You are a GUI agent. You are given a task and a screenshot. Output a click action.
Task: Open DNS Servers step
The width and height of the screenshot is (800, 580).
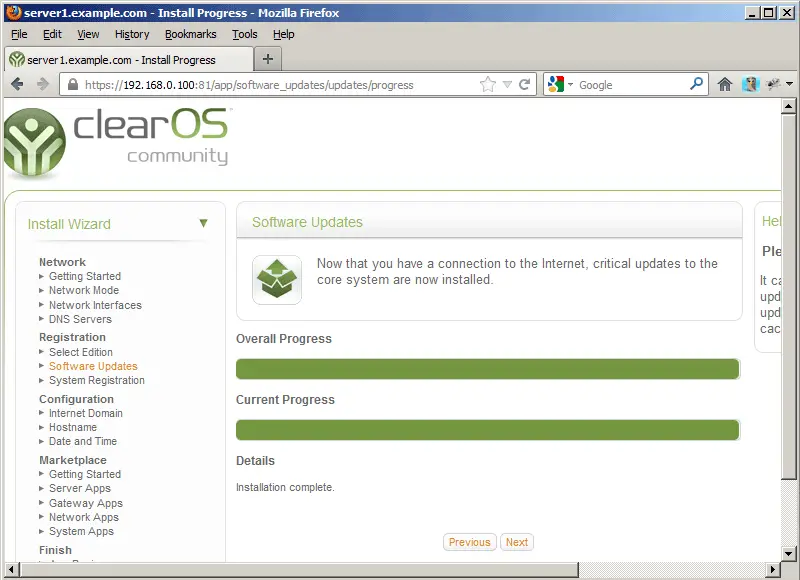80,319
